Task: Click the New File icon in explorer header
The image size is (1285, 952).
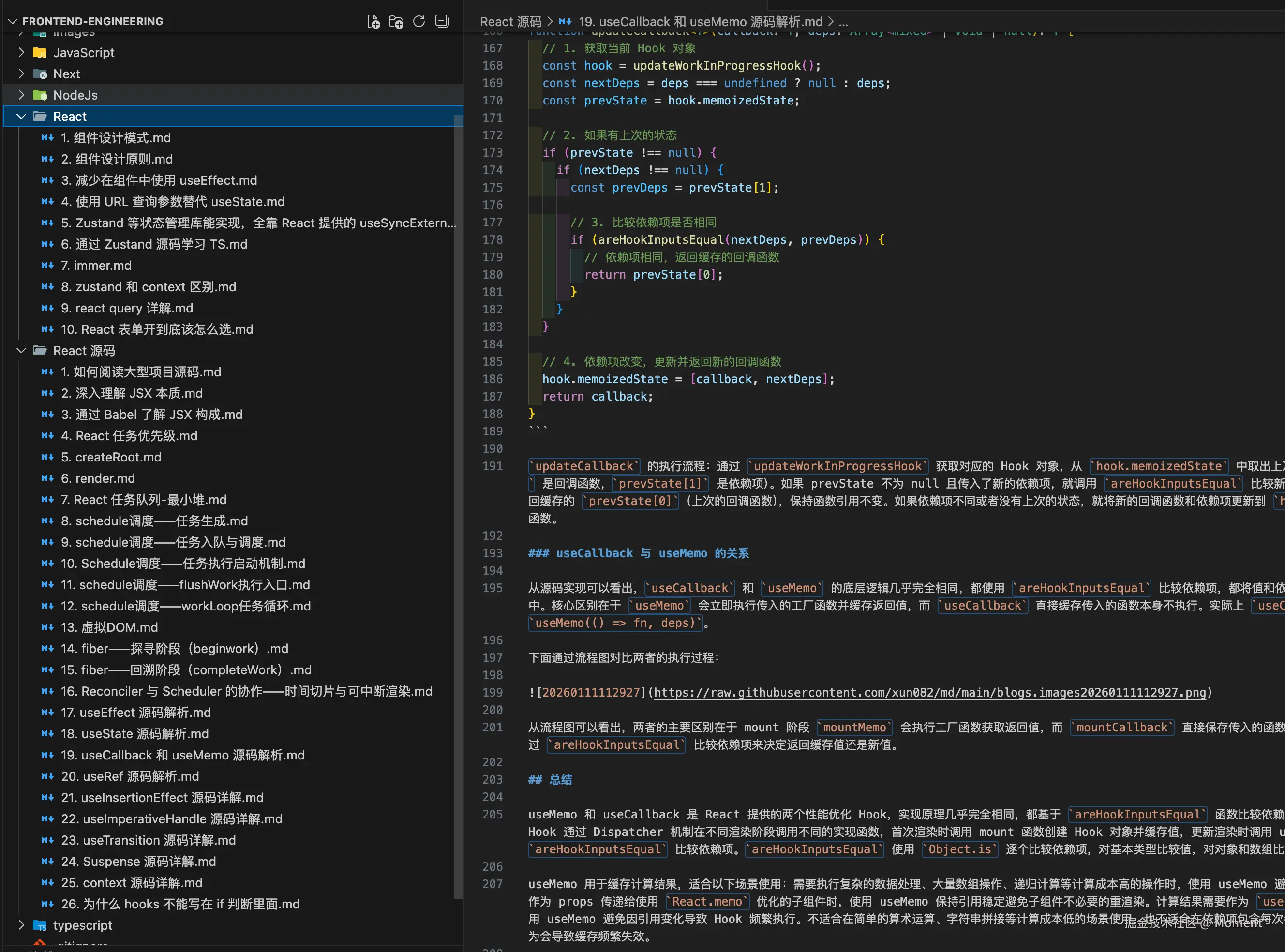Action: coord(374,21)
